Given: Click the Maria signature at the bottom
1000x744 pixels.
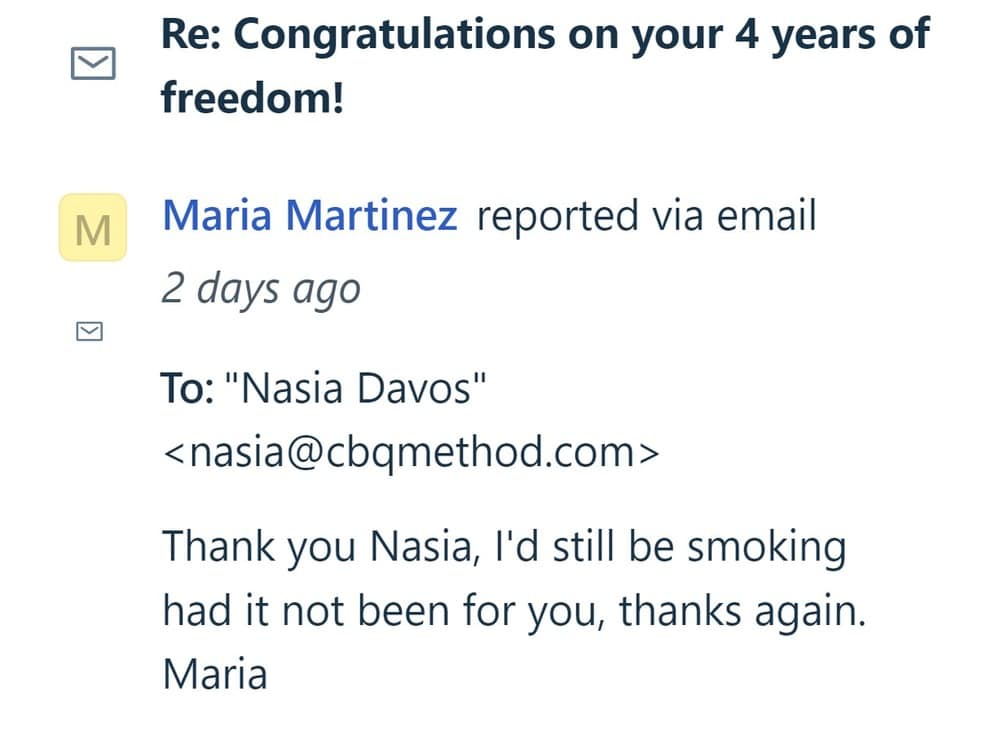Looking at the screenshot, I should 215,673.
